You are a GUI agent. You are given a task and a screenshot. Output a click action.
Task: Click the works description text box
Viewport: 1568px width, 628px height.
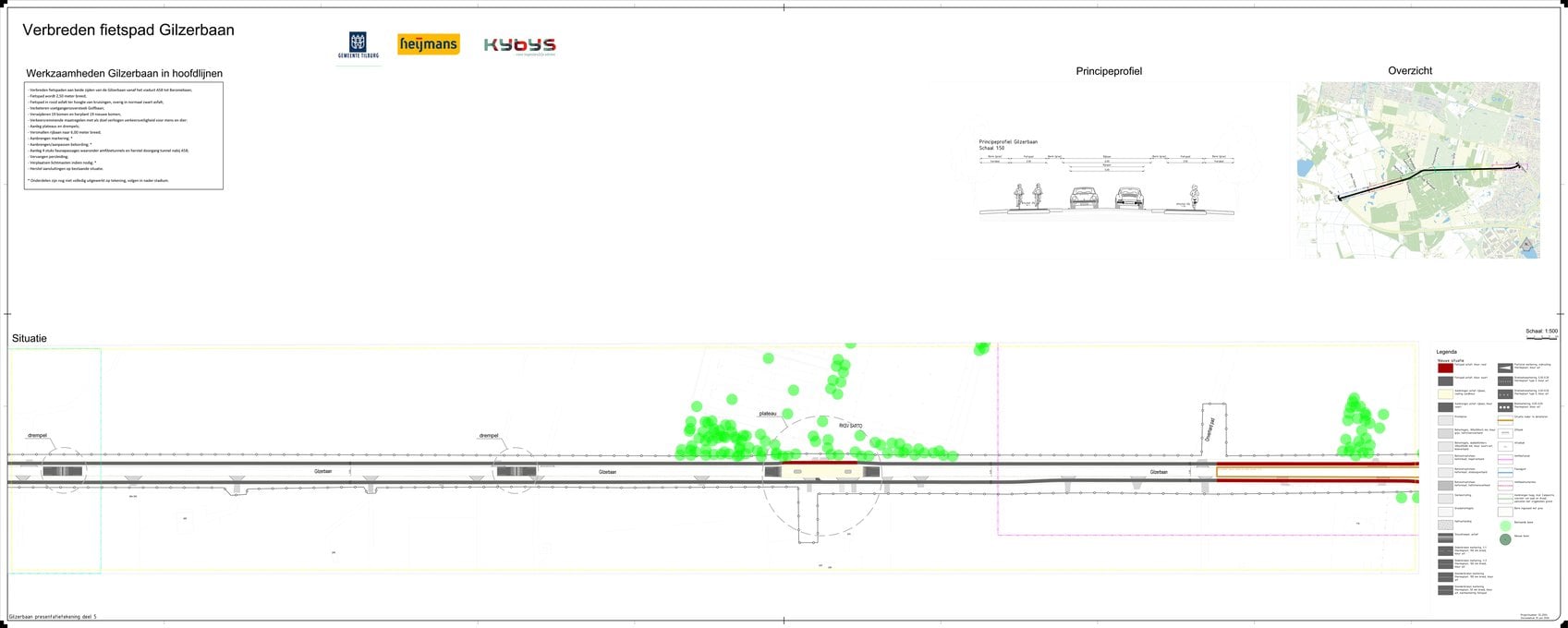[x=124, y=137]
